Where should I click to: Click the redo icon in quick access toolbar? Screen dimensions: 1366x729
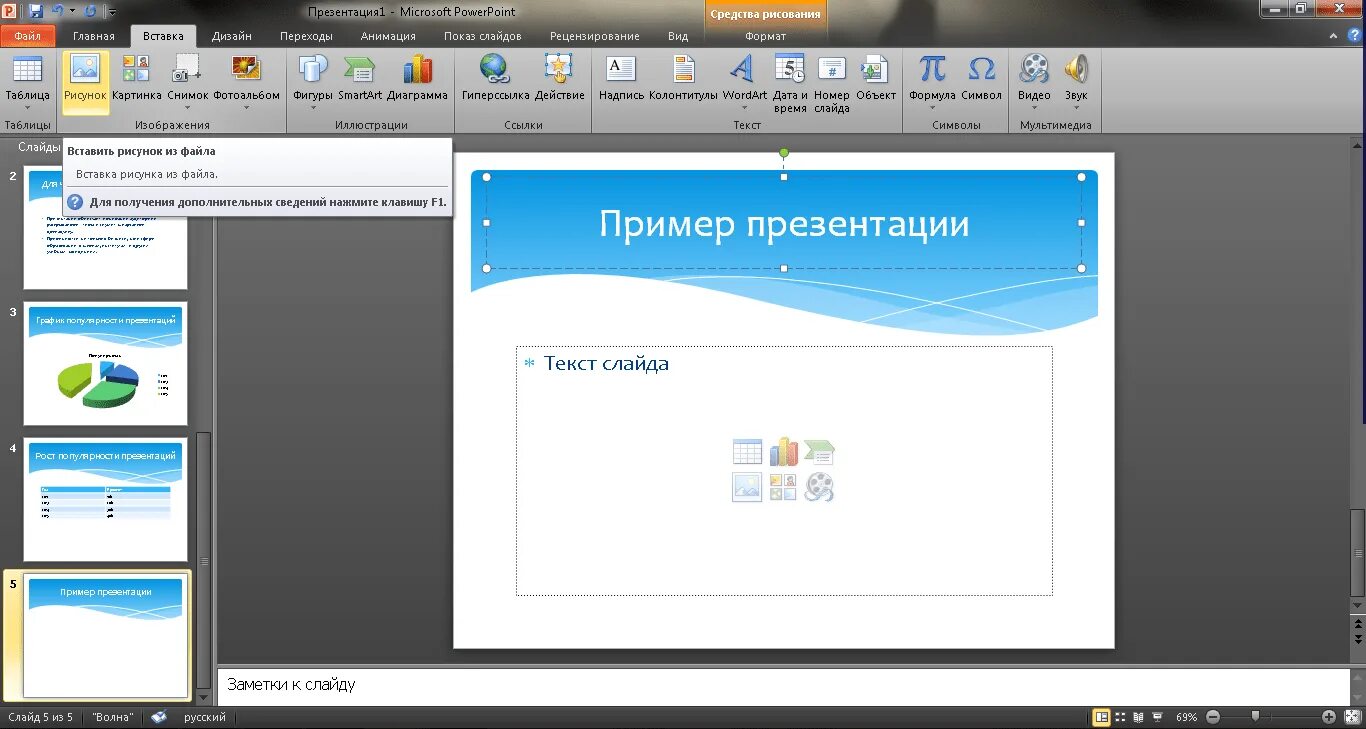[91, 11]
